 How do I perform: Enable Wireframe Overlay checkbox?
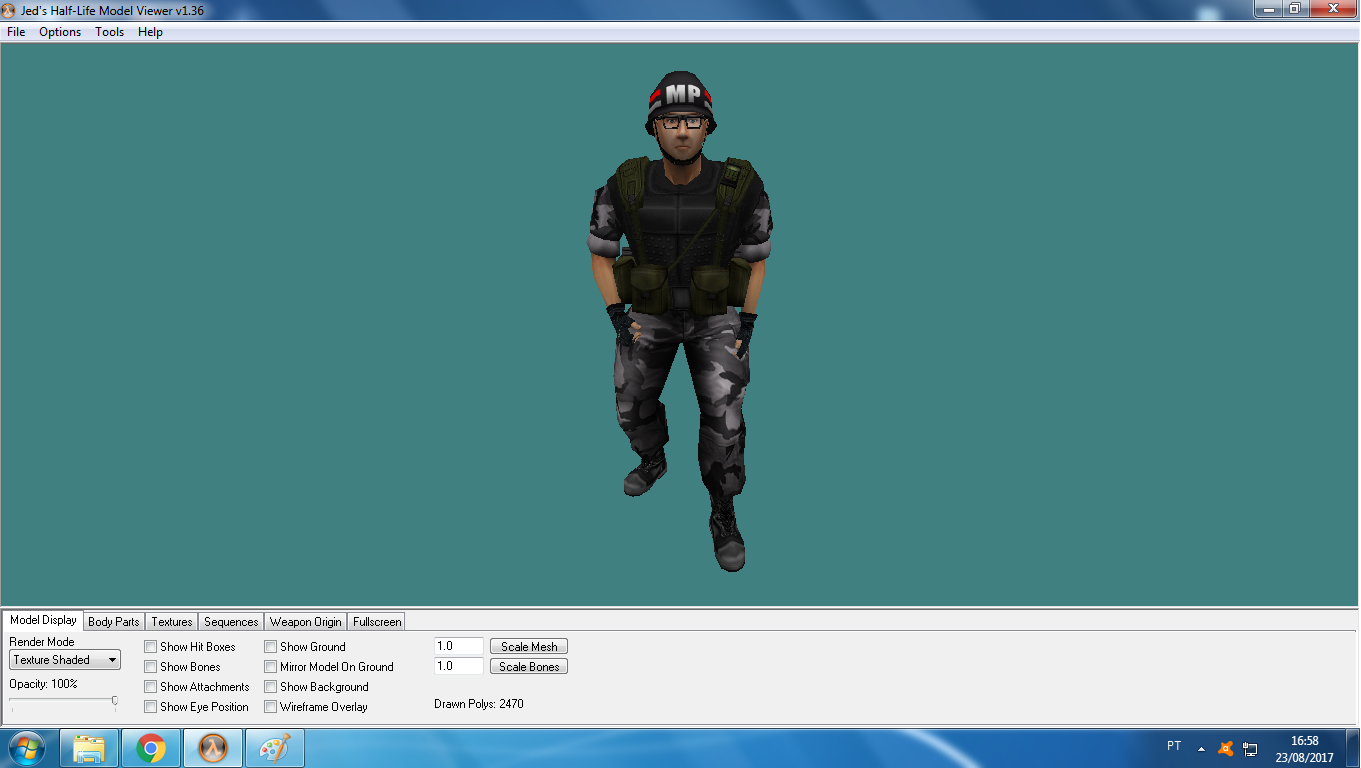click(x=271, y=707)
